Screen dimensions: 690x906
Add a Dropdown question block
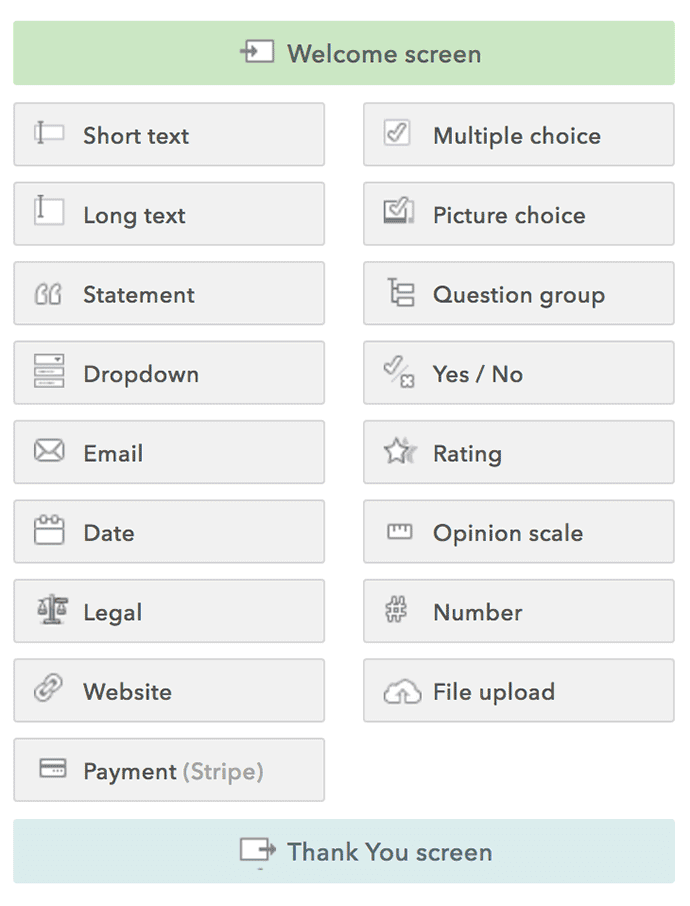click(x=169, y=373)
